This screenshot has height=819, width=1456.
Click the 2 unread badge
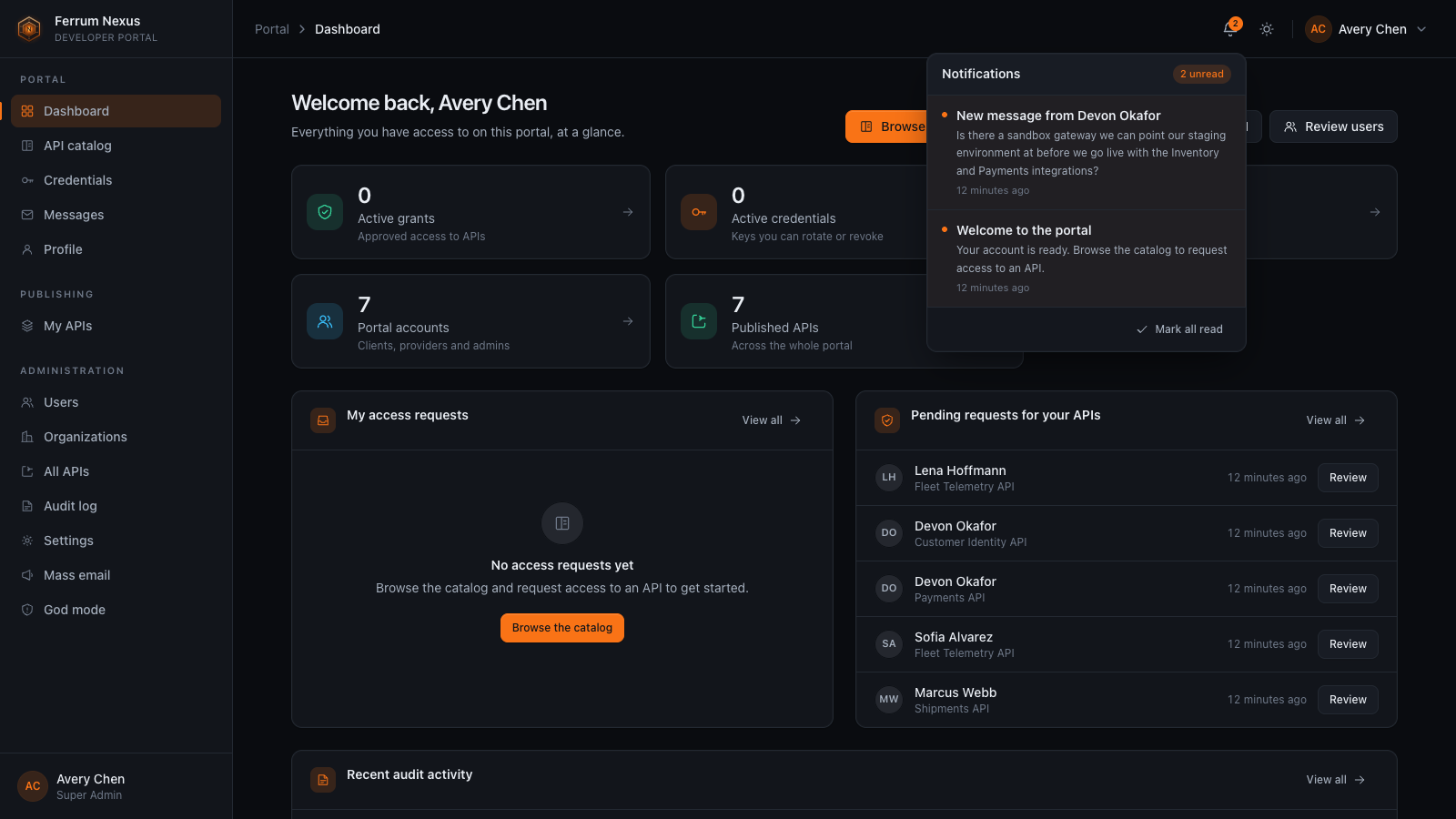(x=1202, y=74)
